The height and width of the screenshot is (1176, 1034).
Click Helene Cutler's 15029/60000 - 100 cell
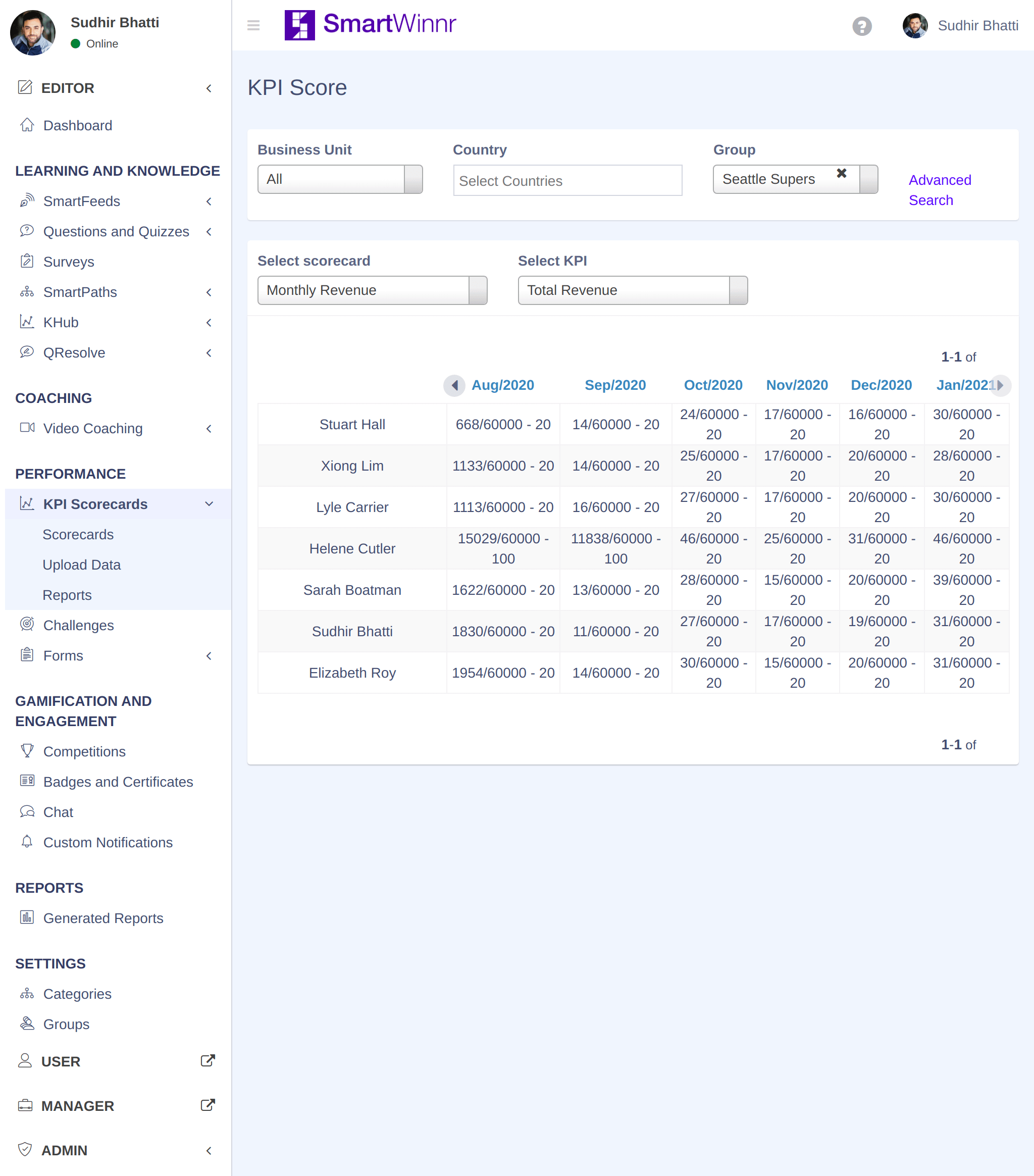tap(503, 548)
